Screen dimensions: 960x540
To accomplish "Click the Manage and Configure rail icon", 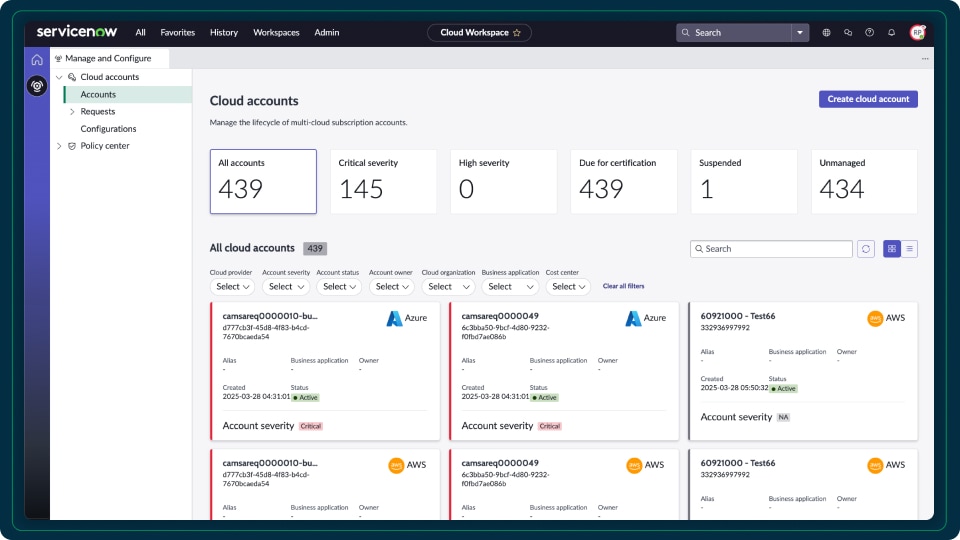I will click(x=37, y=86).
